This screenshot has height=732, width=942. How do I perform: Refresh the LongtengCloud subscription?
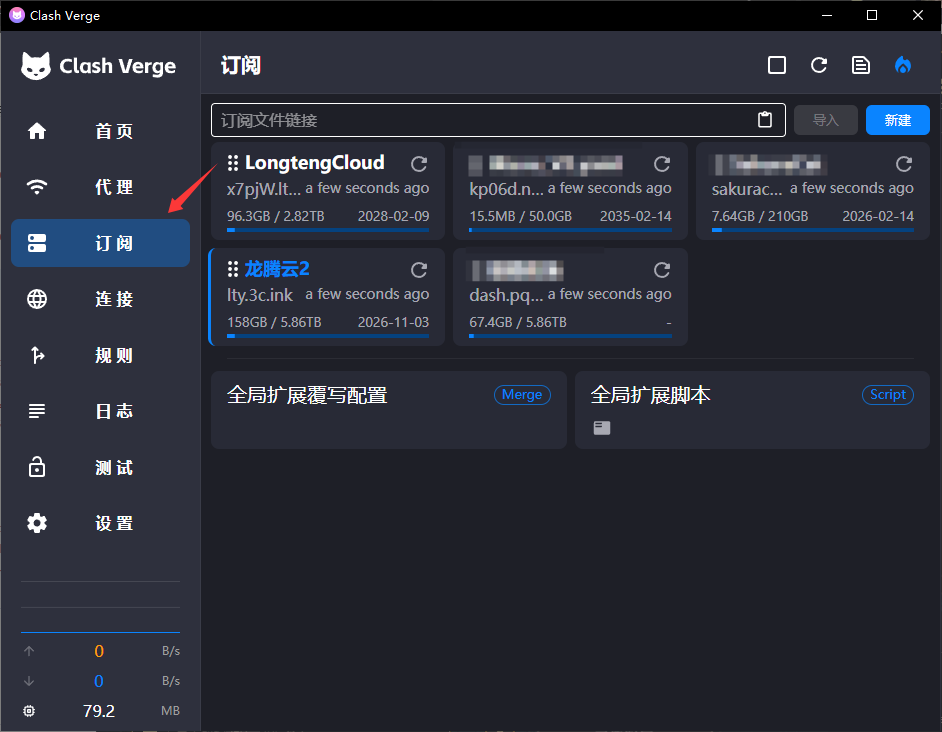coord(419,164)
